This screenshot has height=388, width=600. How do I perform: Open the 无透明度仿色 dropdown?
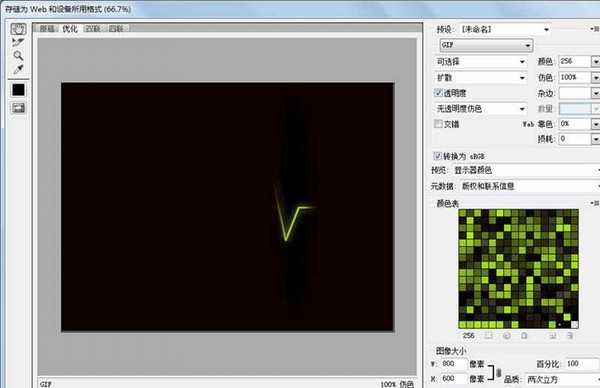(x=481, y=109)
